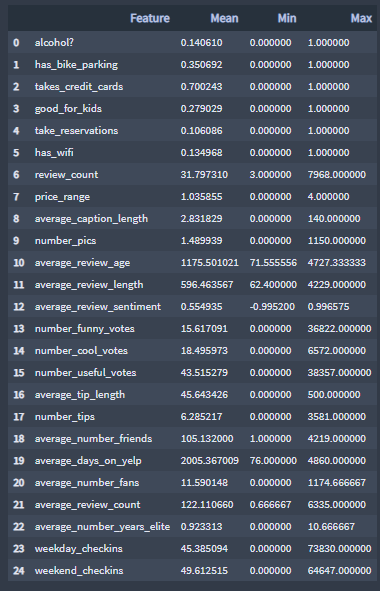Click min value 3.000000
The image size is (380, 591).
(x=270, y=175)
